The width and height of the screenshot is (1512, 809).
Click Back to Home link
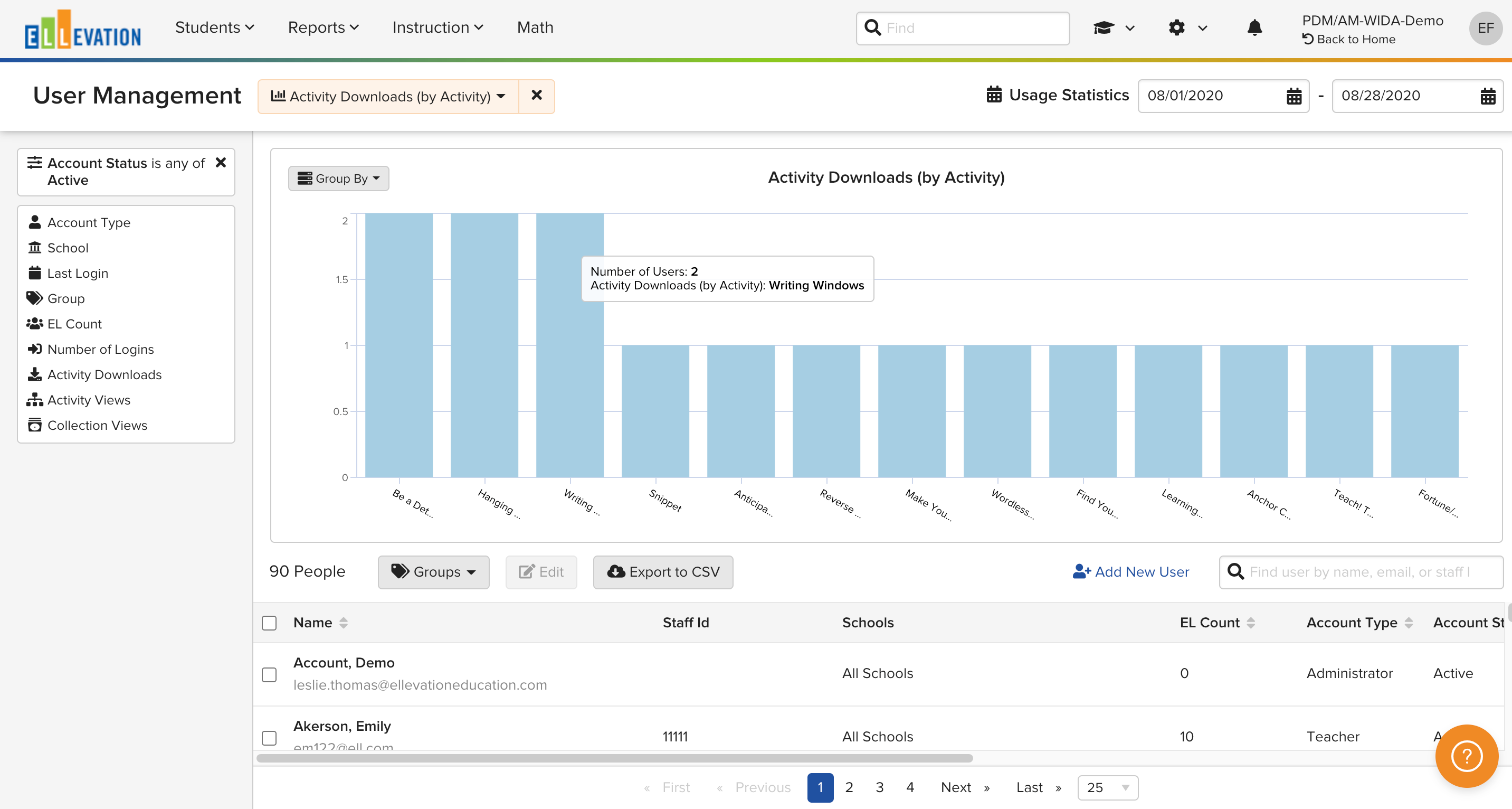tap(1348, 39)
